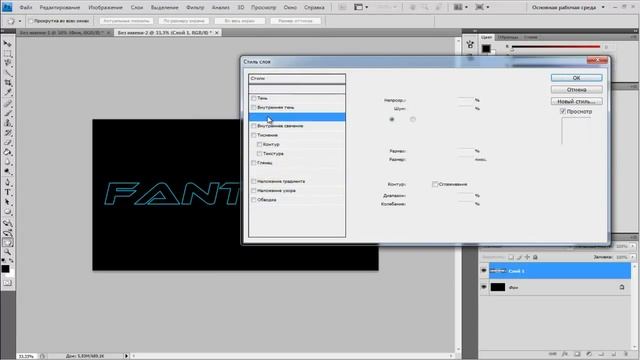Click the lock all icon in Layers
The width and height of the screenshot is (640, 360).
(535, 257)
